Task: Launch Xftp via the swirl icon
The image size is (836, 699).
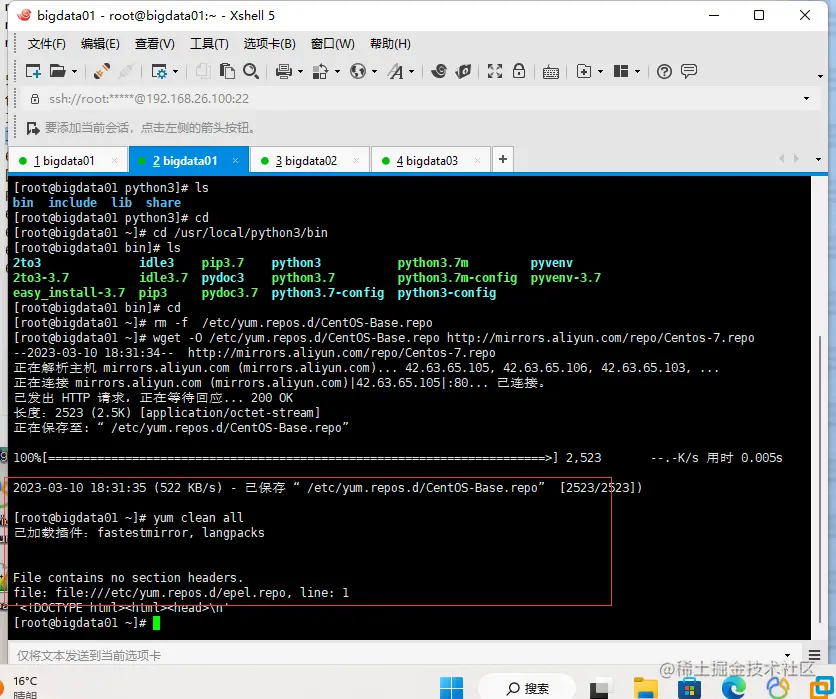Action: 439,71
